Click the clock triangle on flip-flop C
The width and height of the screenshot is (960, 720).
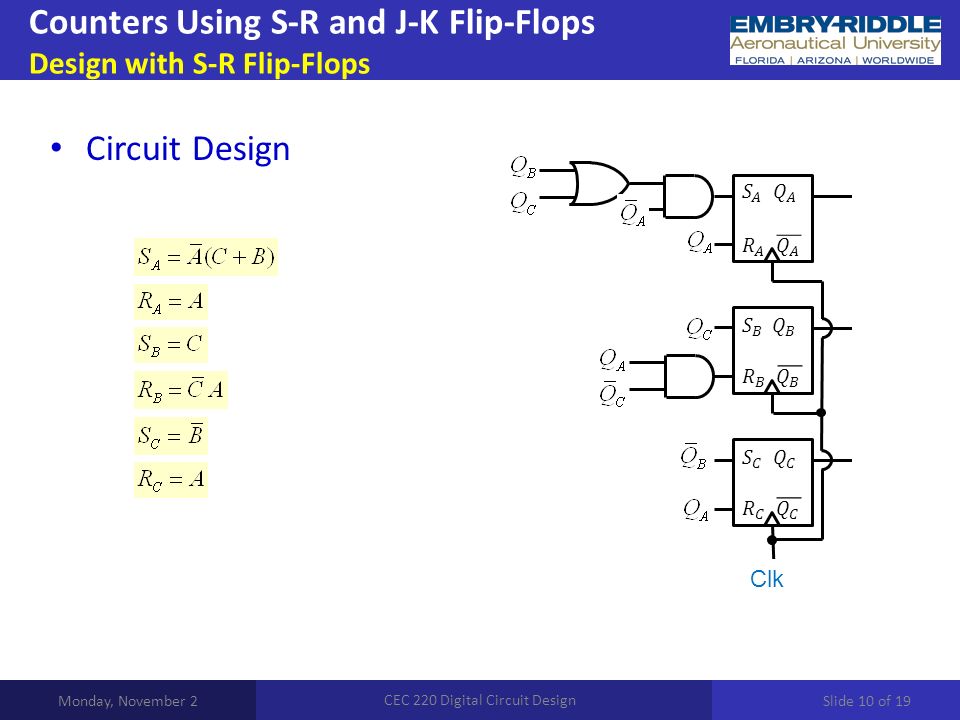(773, 519)
